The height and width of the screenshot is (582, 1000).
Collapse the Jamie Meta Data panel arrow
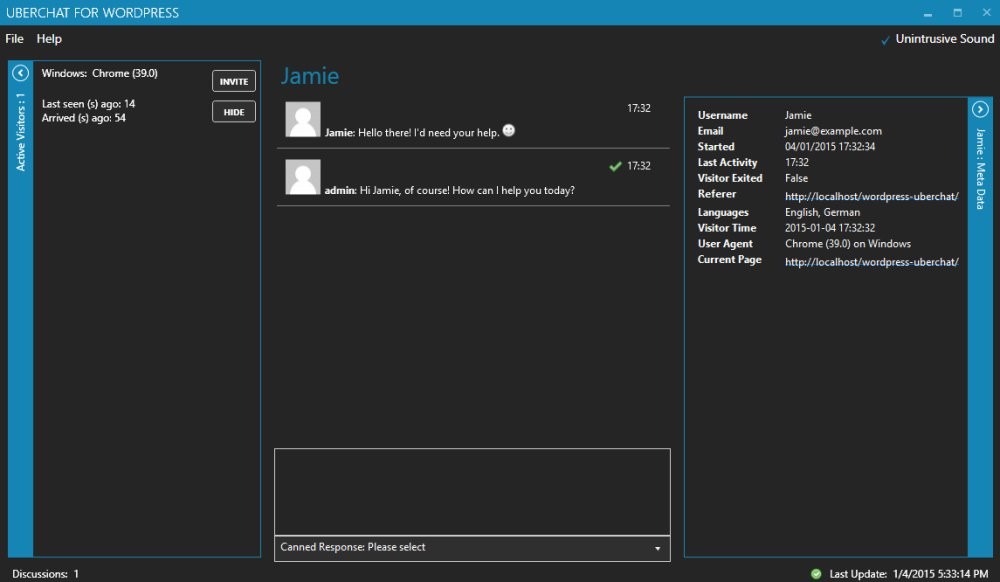tap(980, 109)
